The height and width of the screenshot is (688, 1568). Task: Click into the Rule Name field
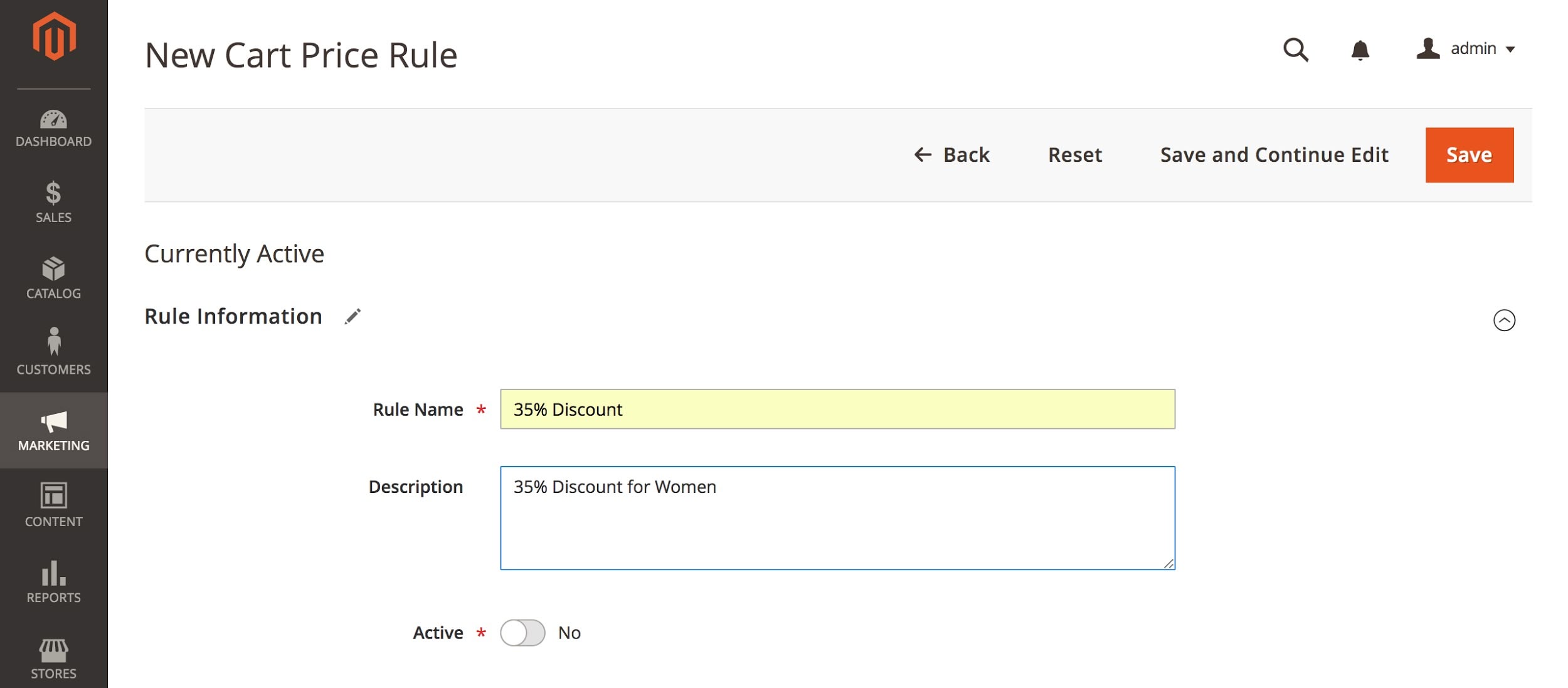[837, 409]
